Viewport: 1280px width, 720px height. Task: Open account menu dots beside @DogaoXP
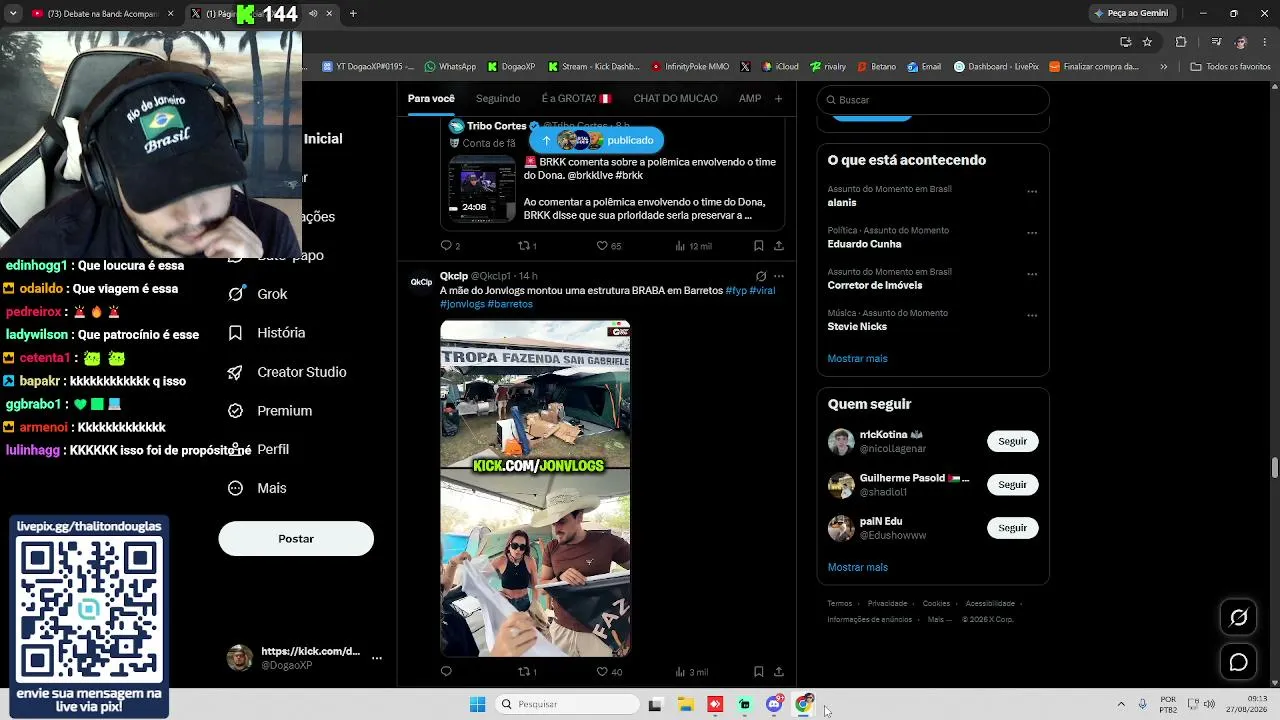click(377, 658)
